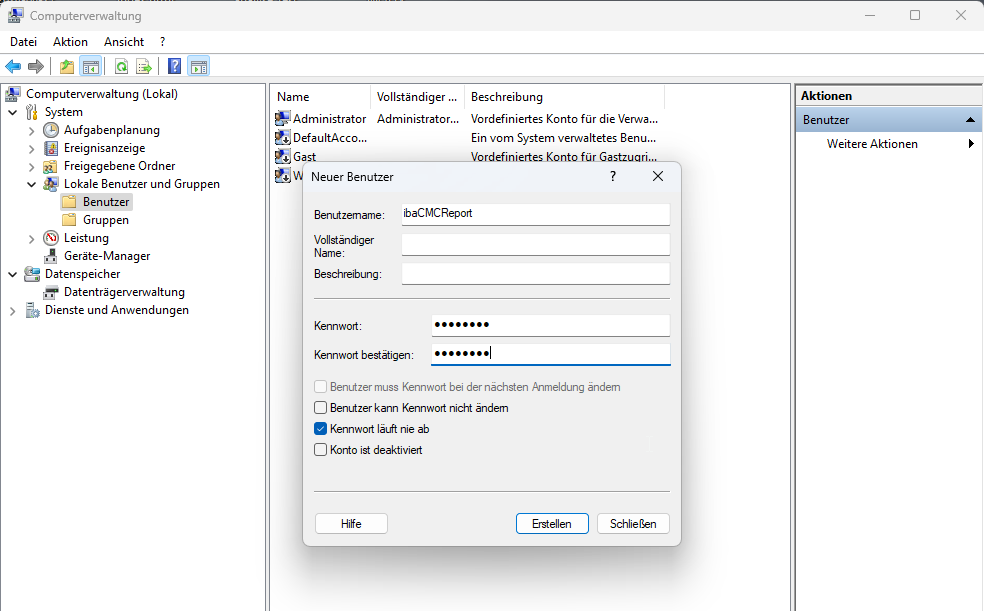
Task: Open the ? help menu
Action: tap(163, 42)
